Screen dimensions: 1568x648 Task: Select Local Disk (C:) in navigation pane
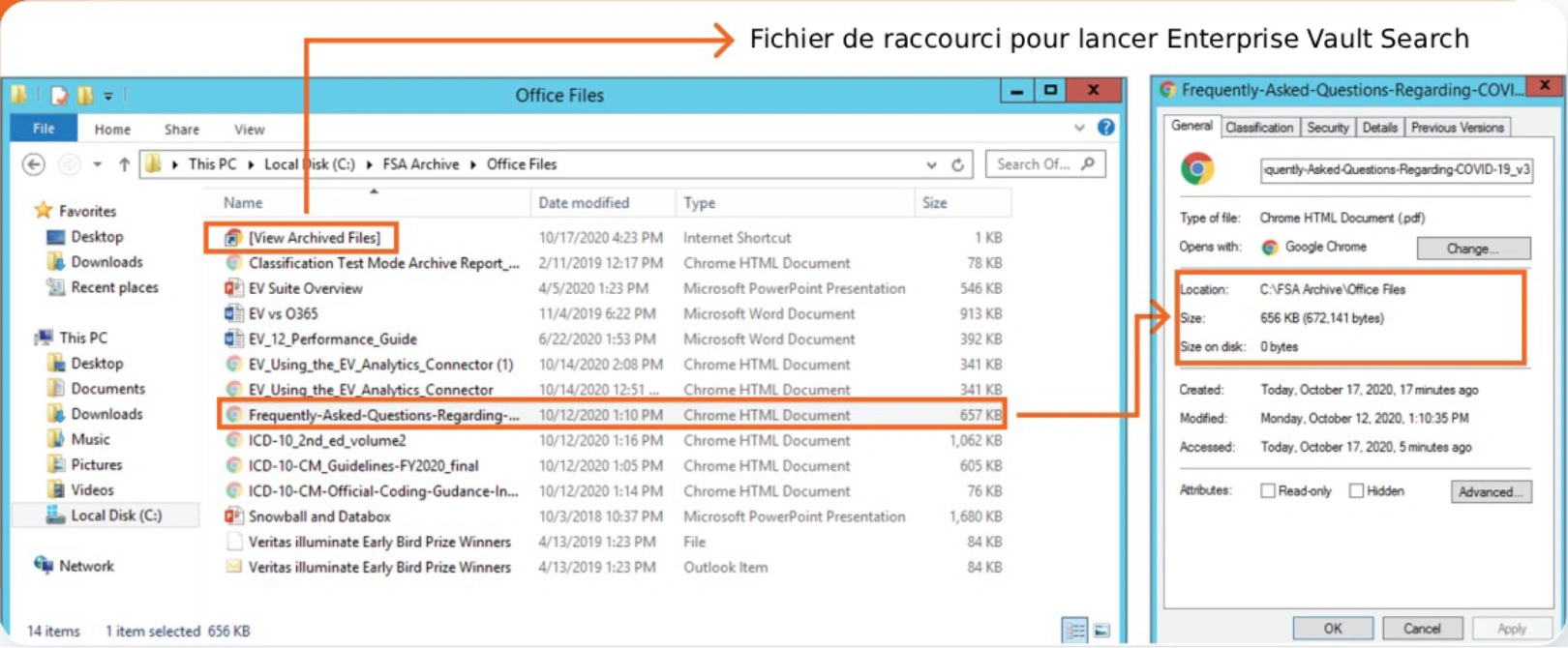point(115,515)
